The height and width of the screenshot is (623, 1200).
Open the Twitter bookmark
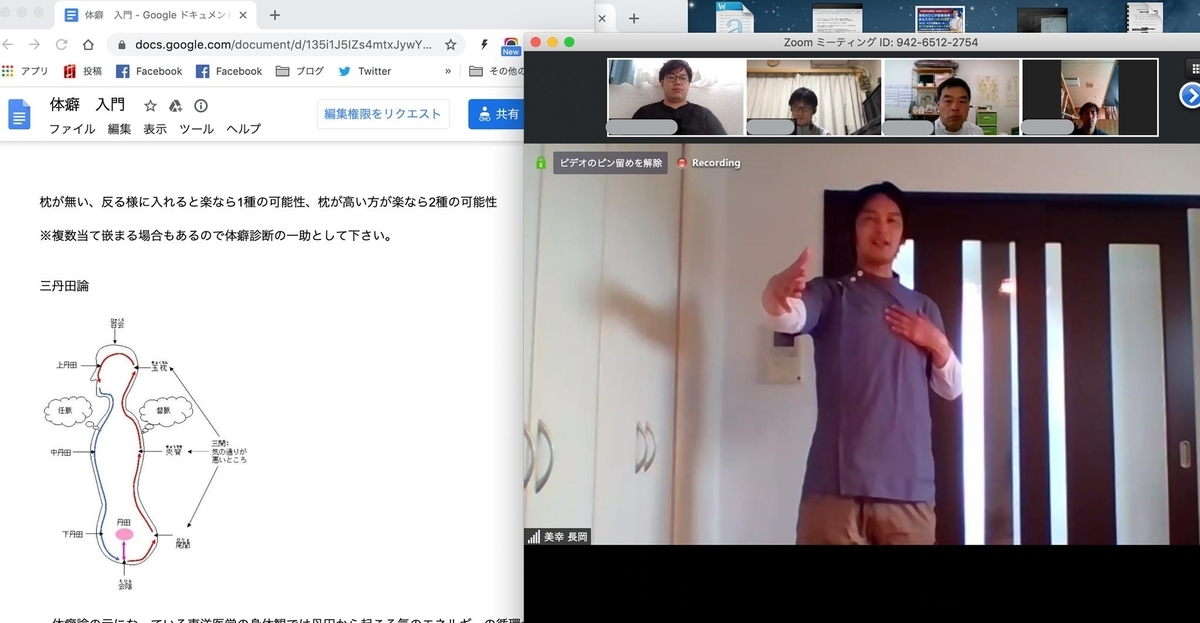365,71
